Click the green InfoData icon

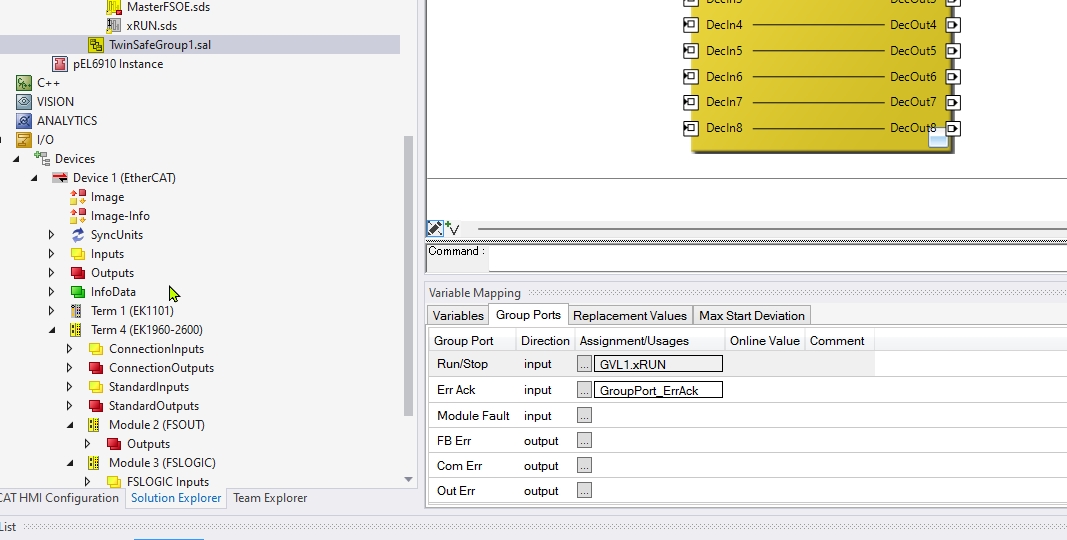[78, 292]
